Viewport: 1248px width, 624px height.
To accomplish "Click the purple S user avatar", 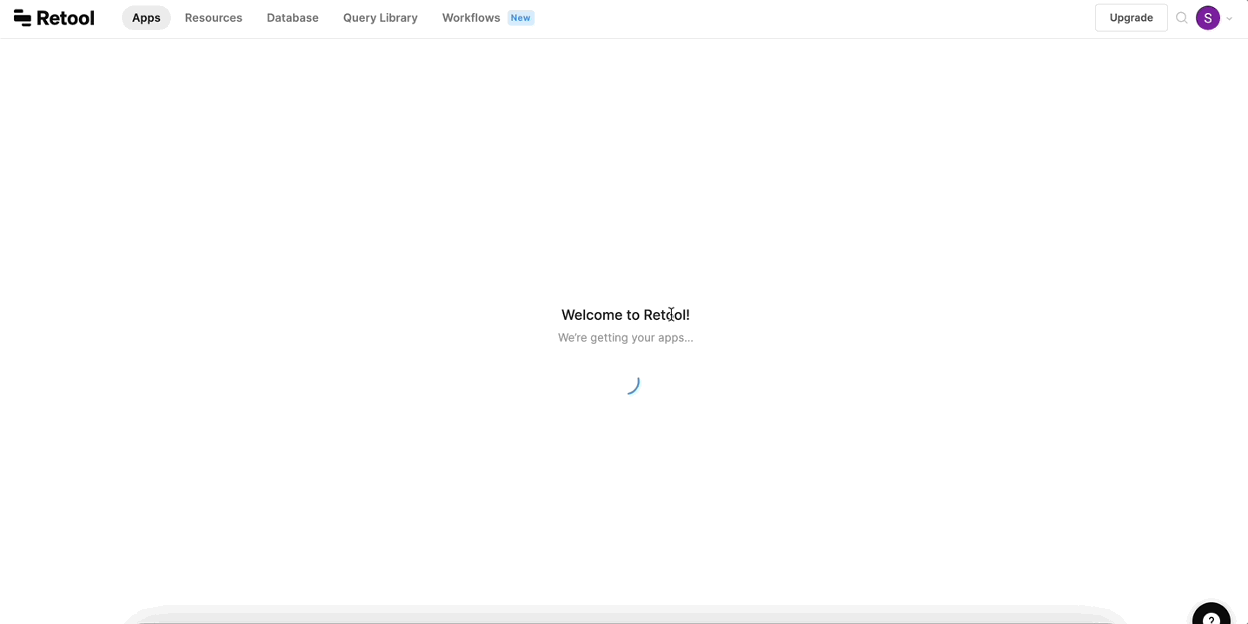I will 1208,18.
